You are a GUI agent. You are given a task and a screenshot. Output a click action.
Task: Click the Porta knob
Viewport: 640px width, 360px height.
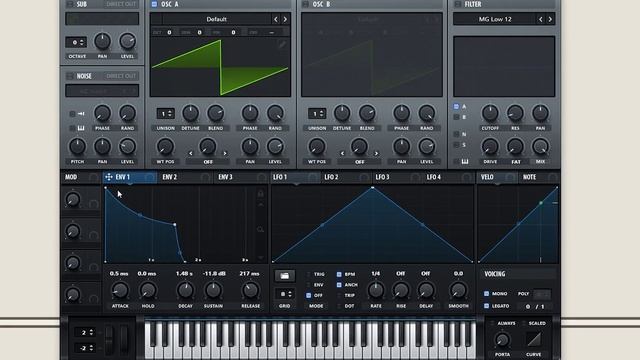coord(502,339)
